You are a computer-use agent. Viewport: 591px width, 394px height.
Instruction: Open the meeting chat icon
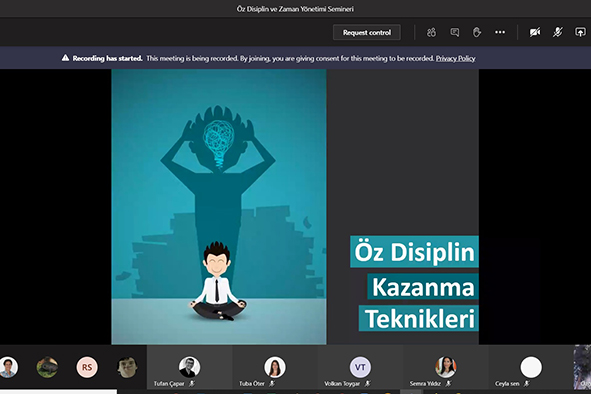(455, 32)
